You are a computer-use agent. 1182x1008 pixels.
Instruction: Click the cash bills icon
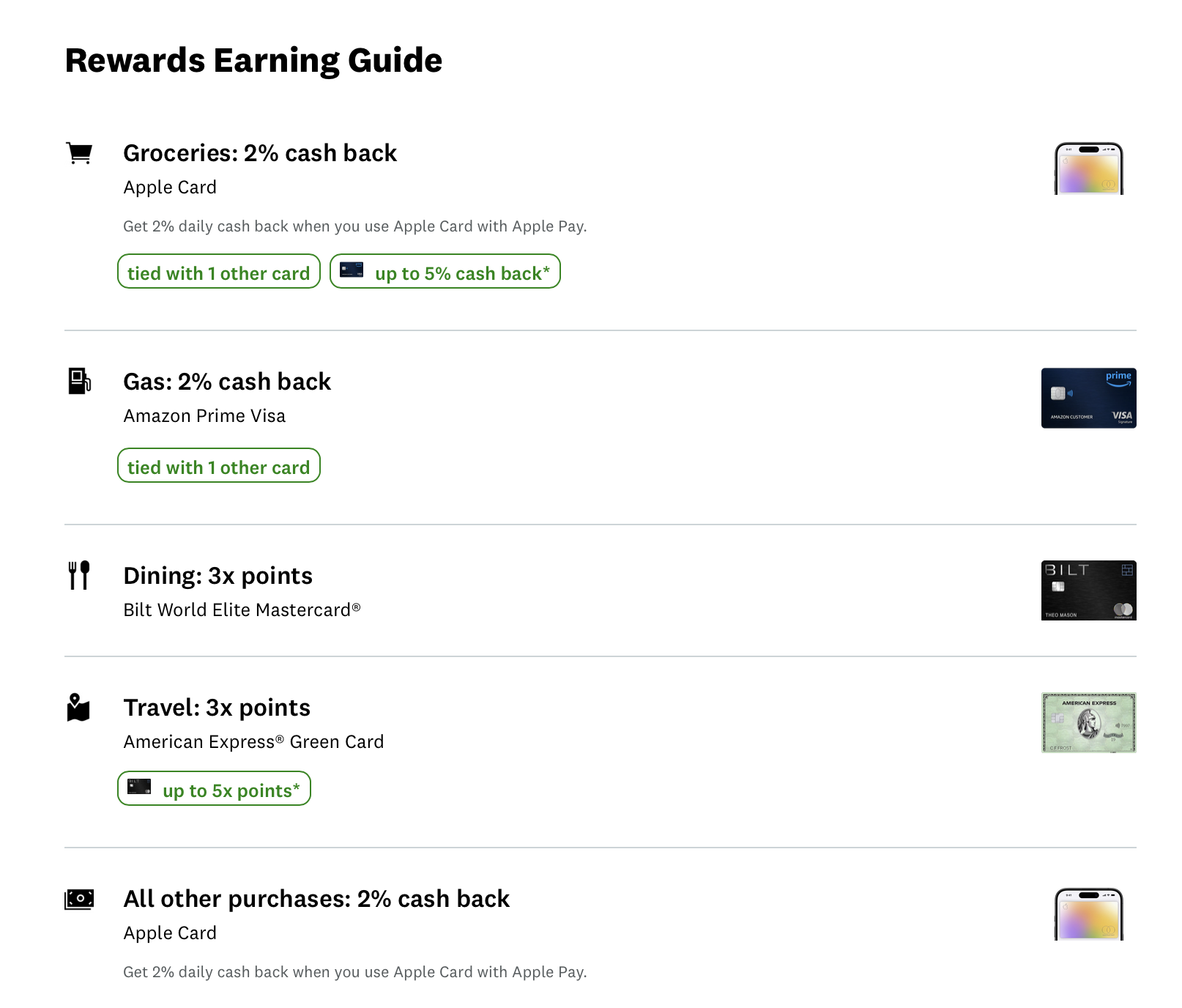pos(79,899)
